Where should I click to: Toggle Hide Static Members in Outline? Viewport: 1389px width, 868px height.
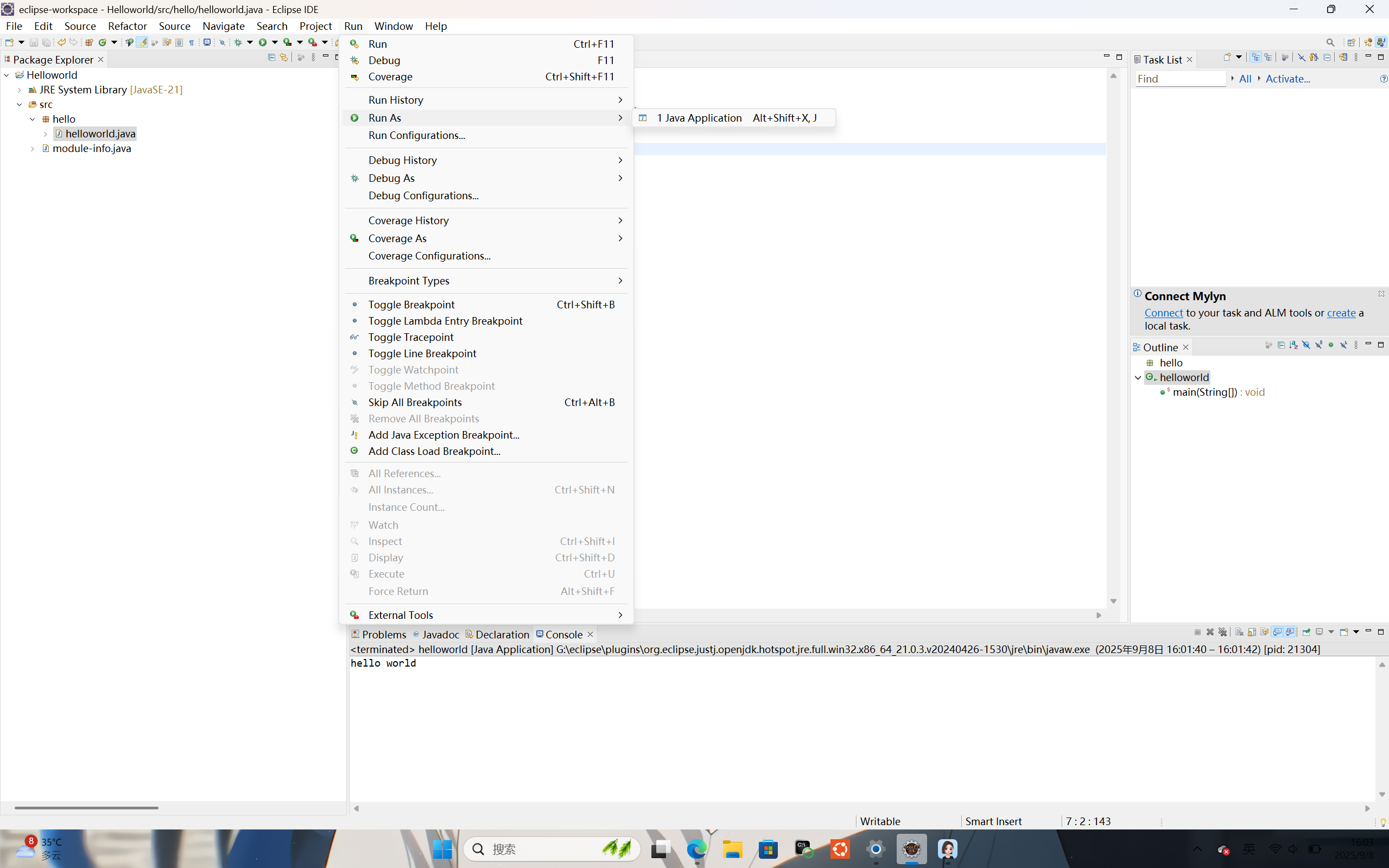click(1318, 345)
